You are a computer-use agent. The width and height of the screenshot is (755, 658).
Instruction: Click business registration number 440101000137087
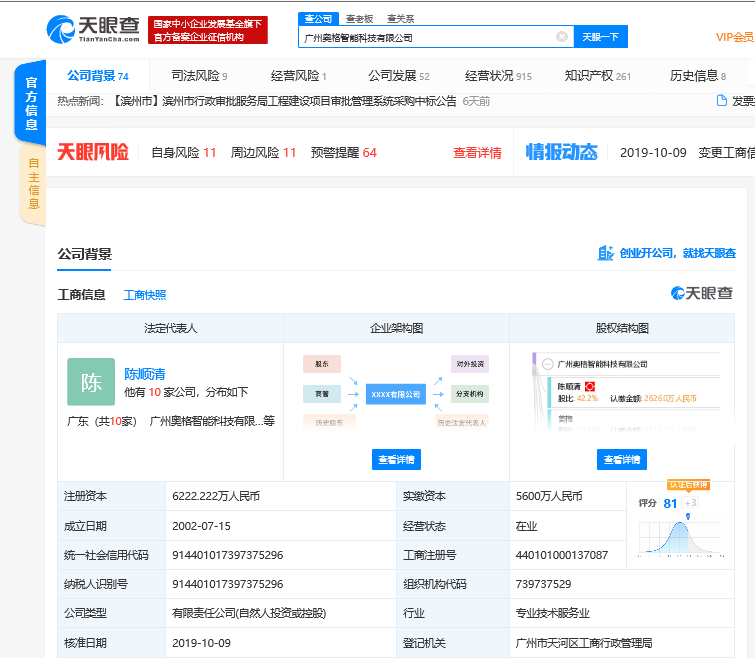pos(561,555)
